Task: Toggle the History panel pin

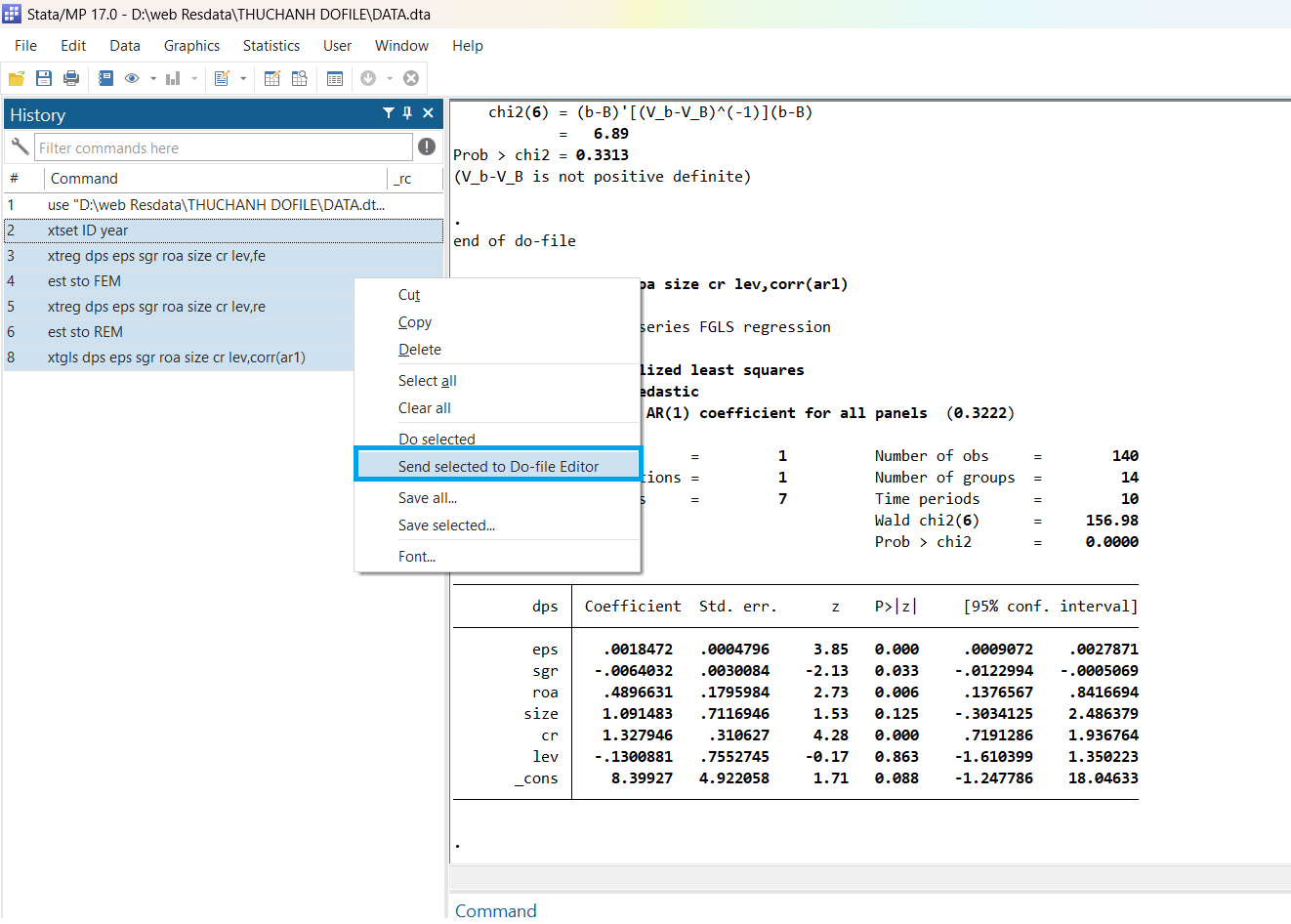Action: click(x=407, y=113)
